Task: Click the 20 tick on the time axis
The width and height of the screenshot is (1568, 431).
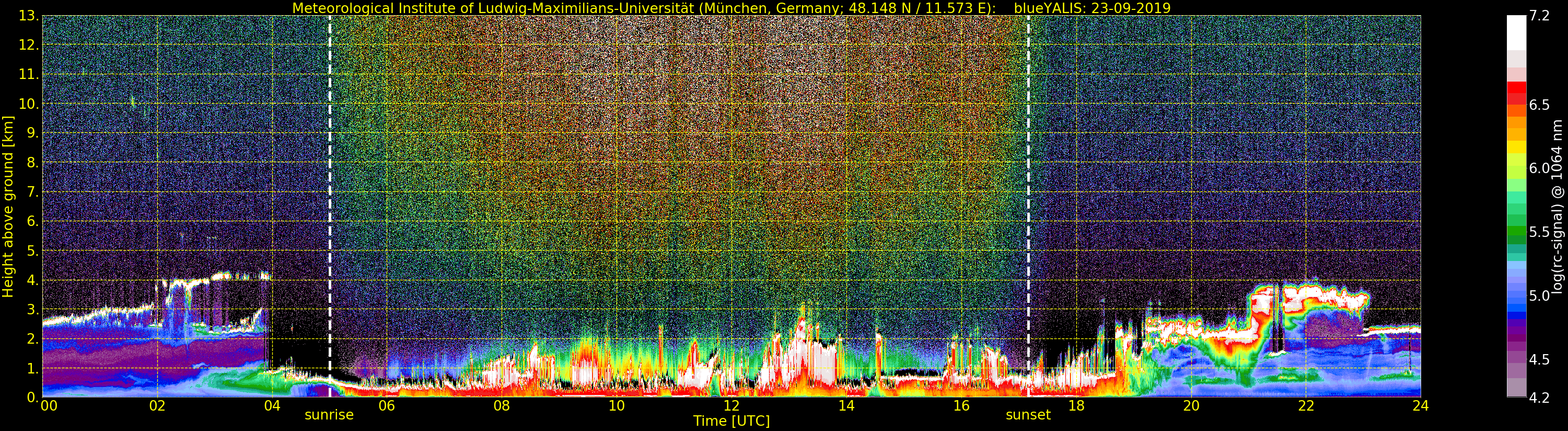Action: coord(1191,406)
